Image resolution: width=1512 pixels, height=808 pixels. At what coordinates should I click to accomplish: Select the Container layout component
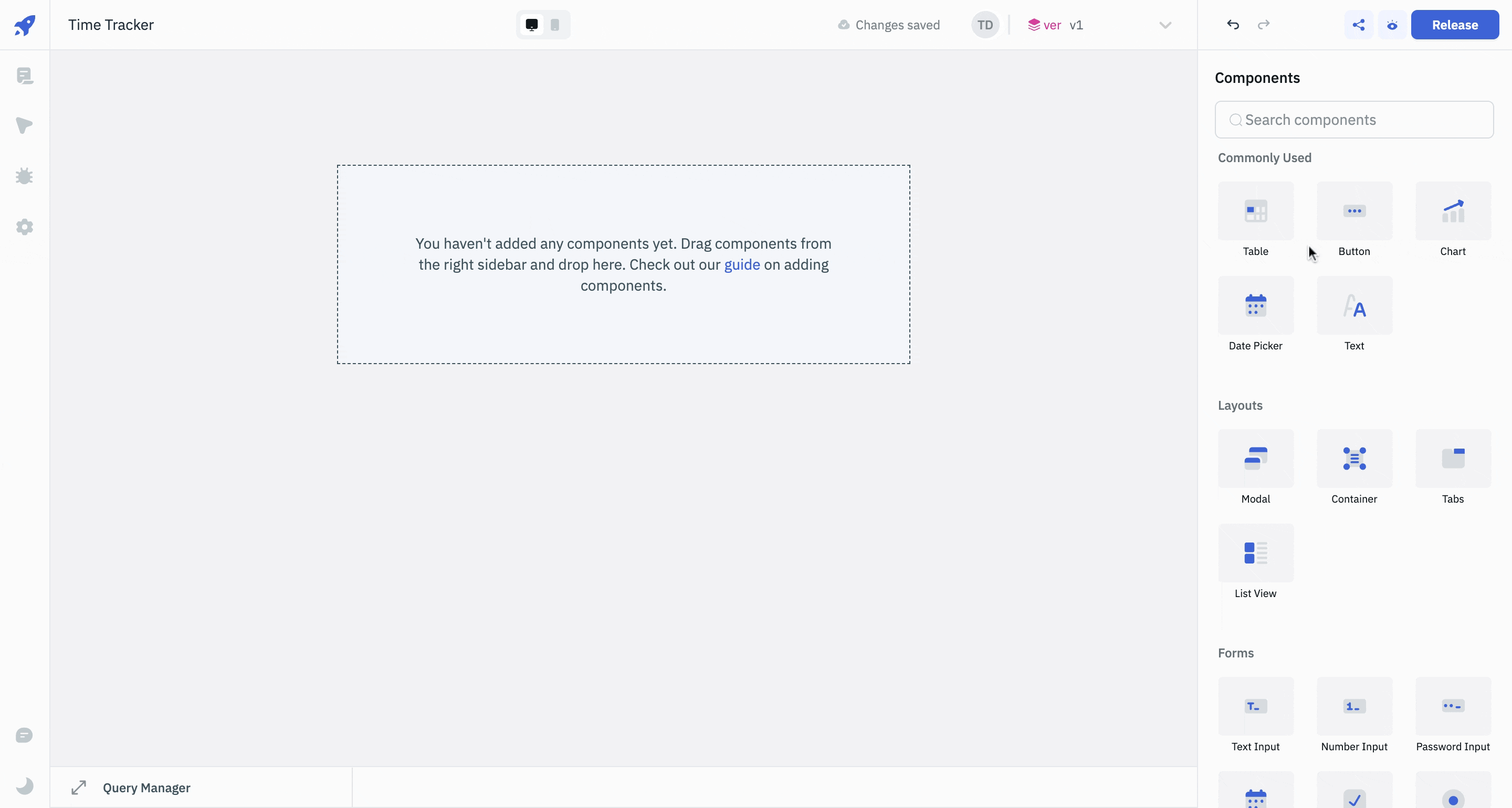(x=1354, y=459)
